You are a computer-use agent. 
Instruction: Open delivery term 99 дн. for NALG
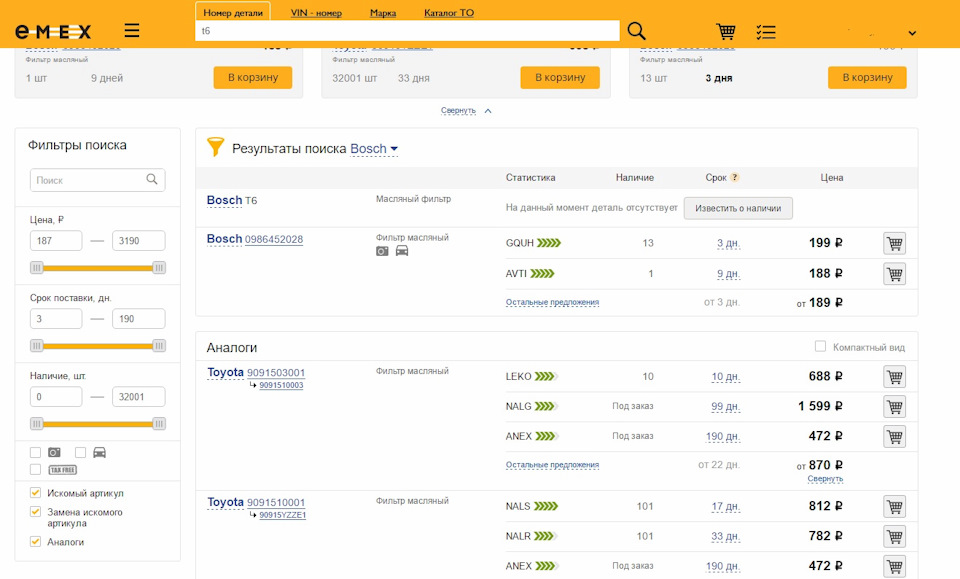[x=726, y=406]
